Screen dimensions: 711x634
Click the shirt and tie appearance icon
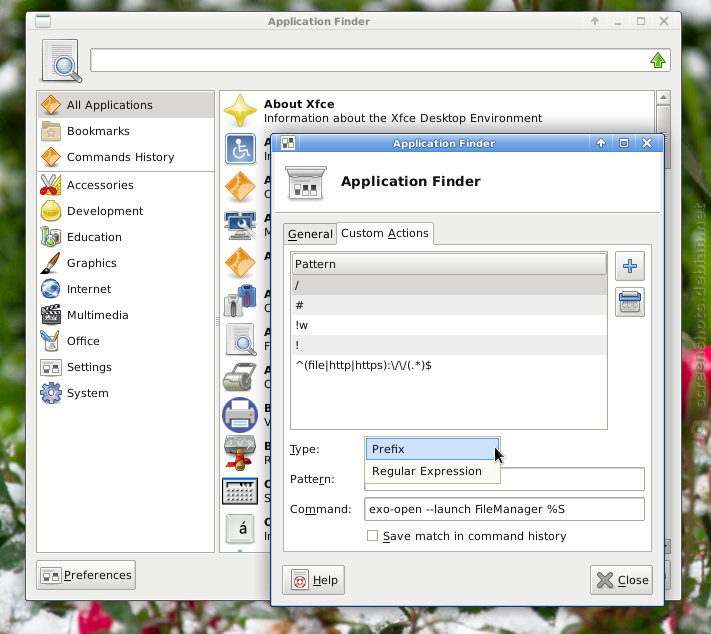240,300
